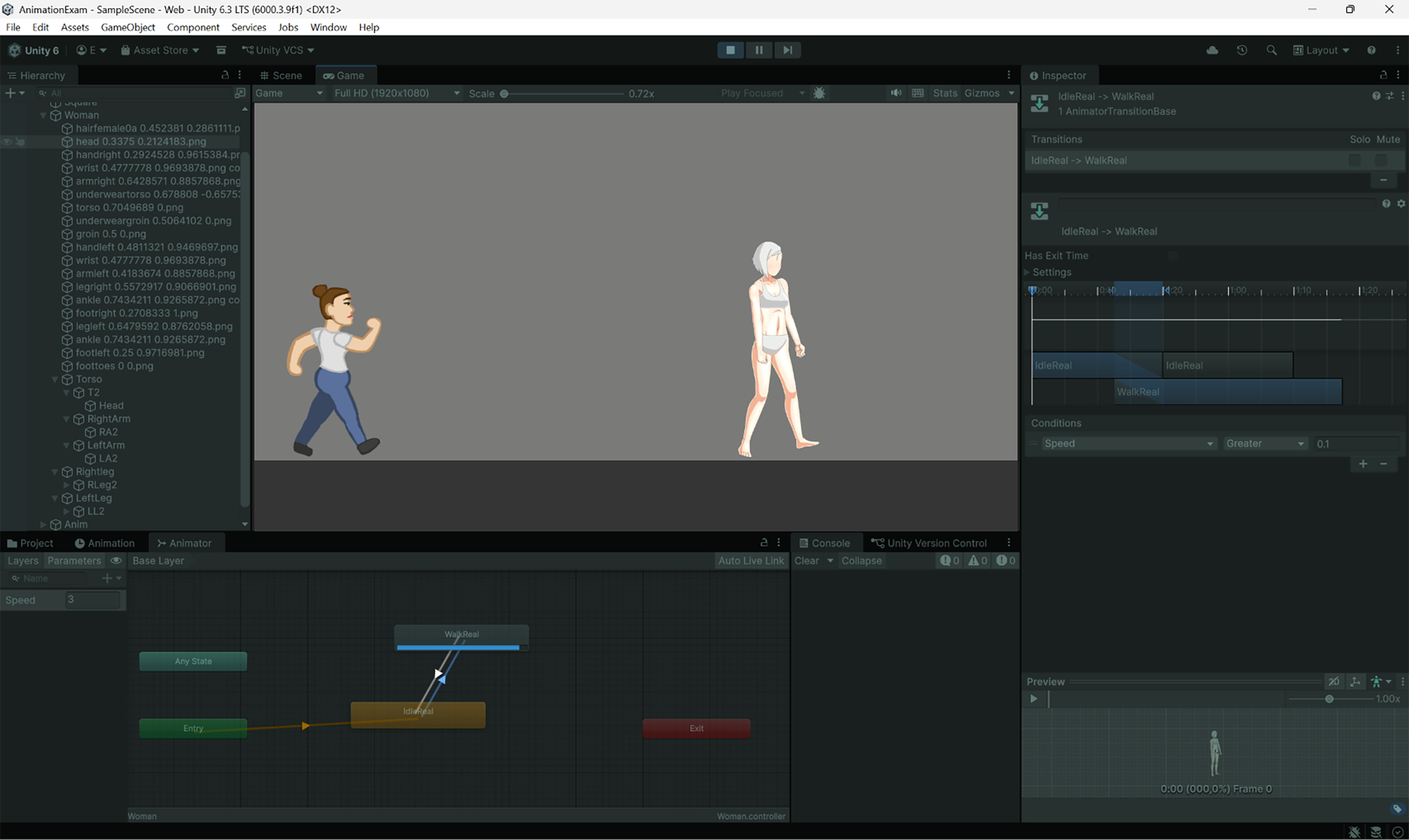Open the Layout dropdown
Screen dimensions: 1409x840
click(x=1321, y=50)
